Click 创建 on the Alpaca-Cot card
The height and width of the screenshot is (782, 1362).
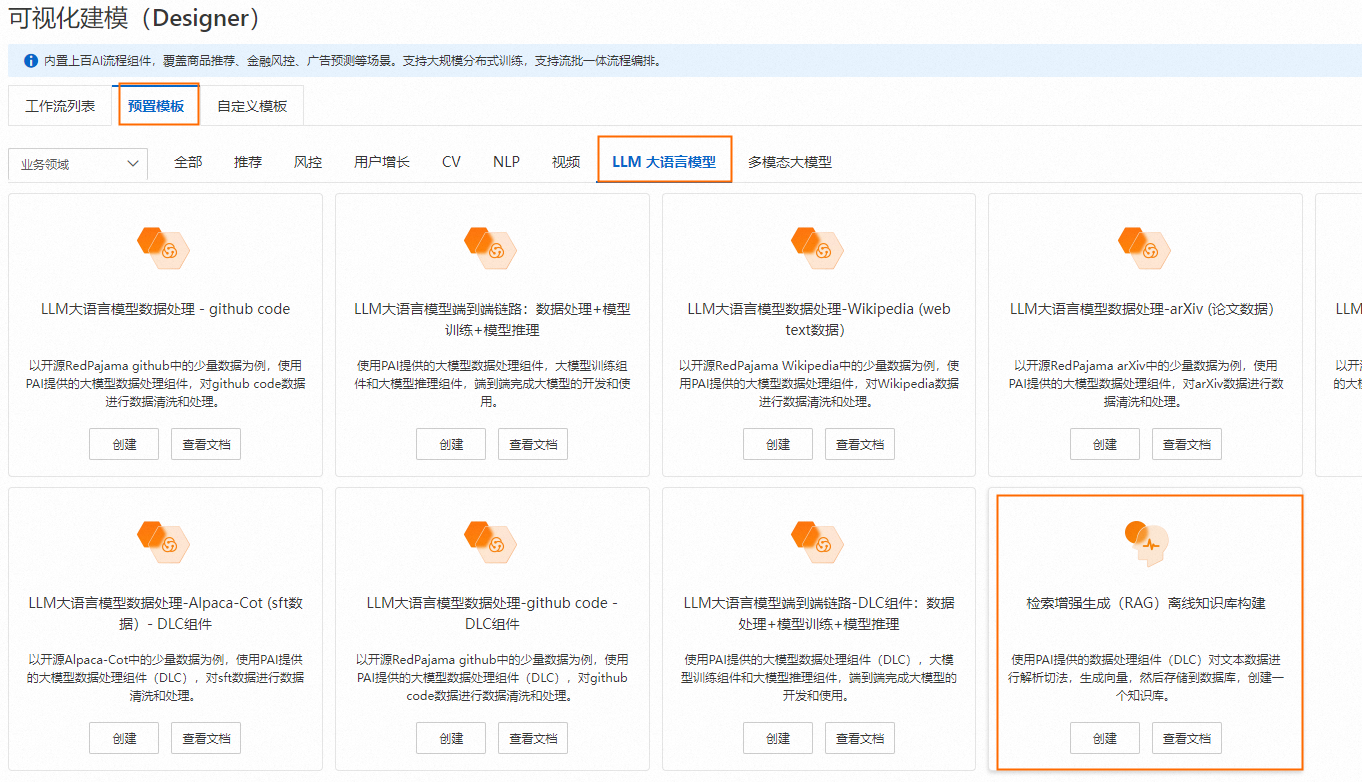124,738
